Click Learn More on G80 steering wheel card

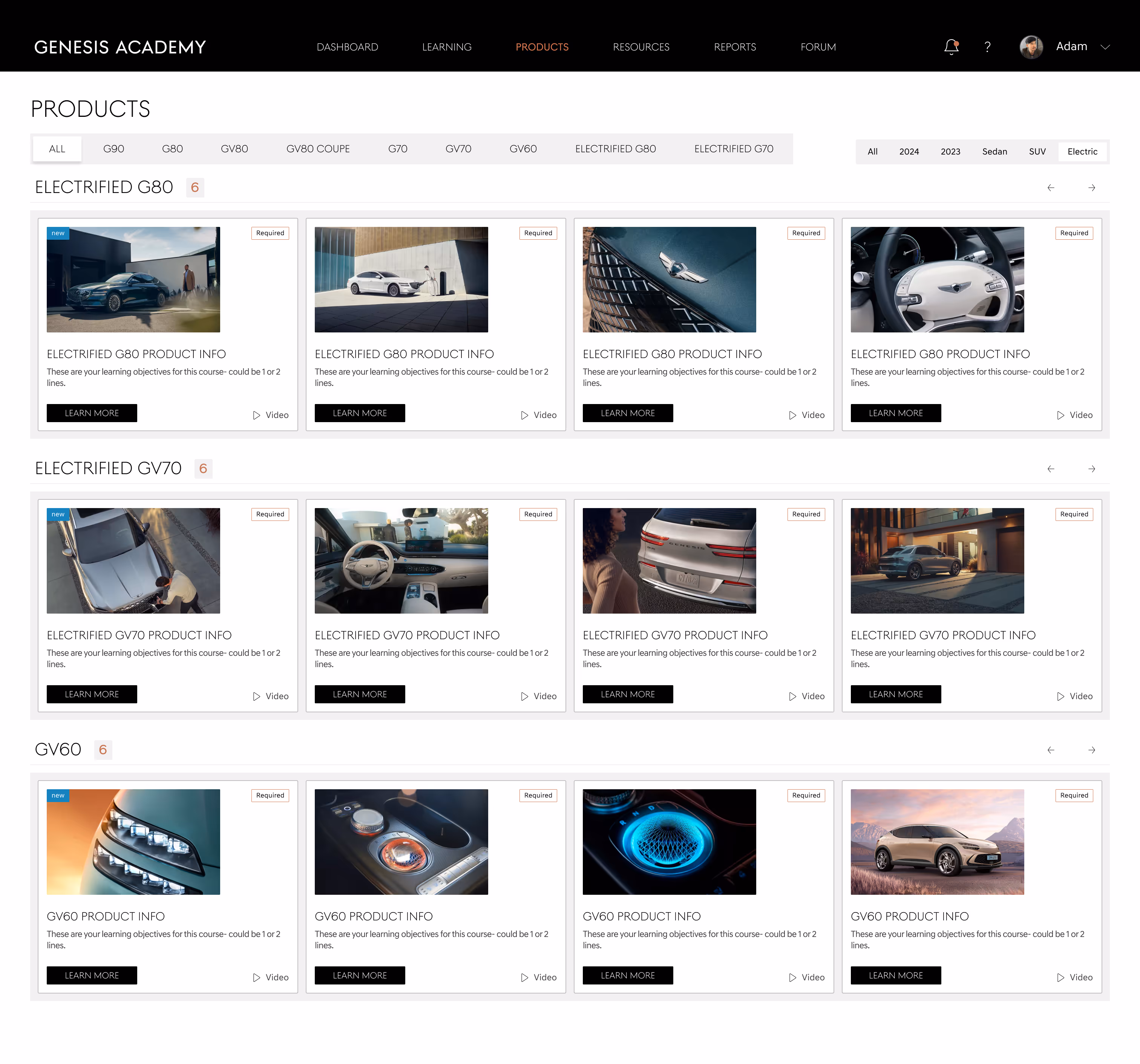(x=896, y=413)
